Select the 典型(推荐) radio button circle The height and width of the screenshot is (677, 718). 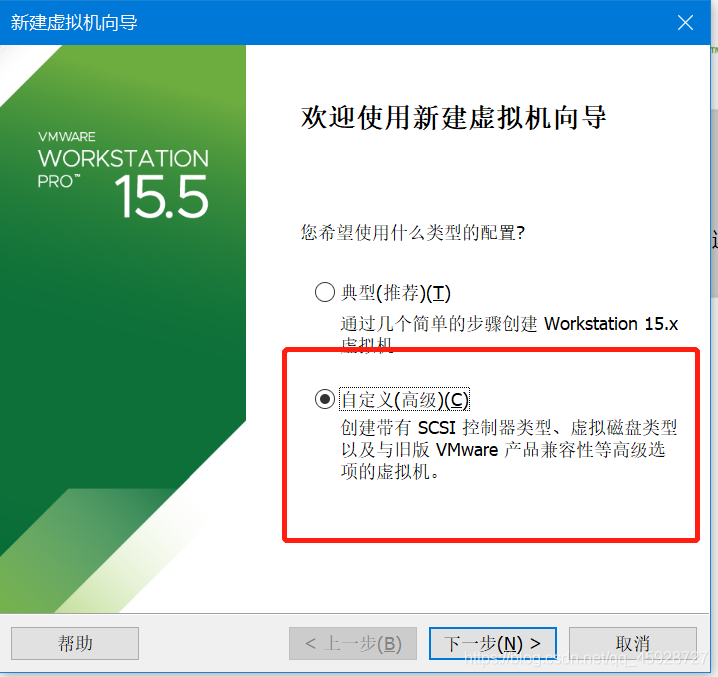tap(325, 292)
